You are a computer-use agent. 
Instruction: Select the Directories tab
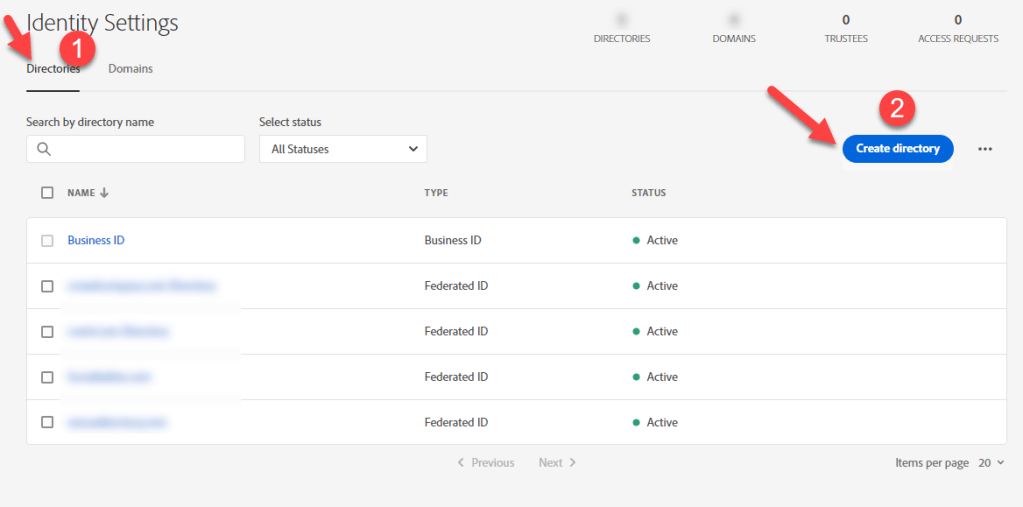[53, 69]
